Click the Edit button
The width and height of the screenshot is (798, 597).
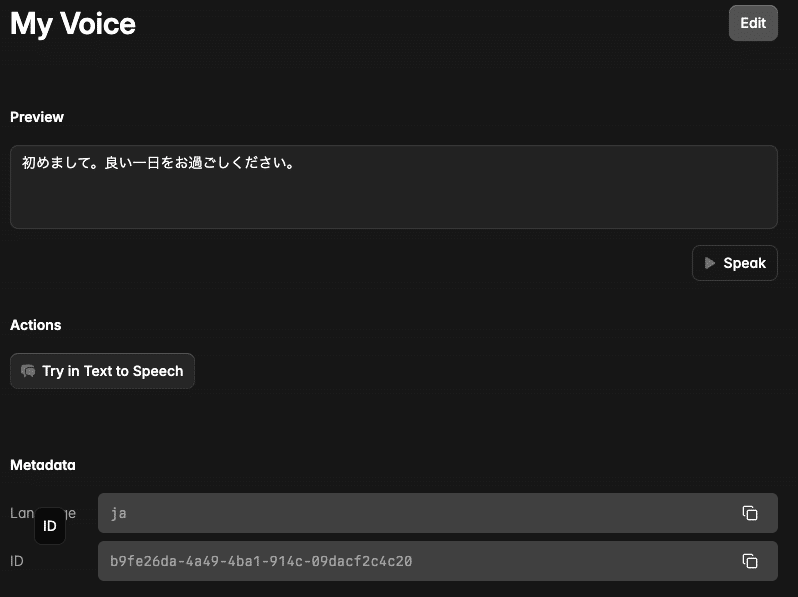(x=753, y=23)
